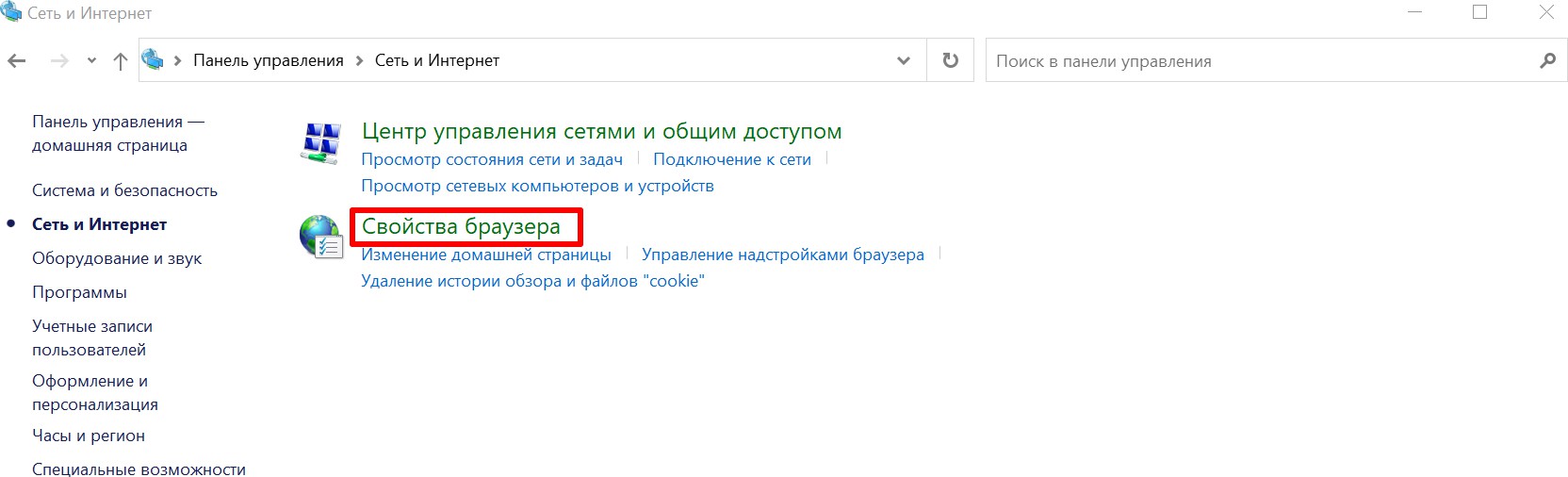Click the Browser Properties globe icon
The width and height of the screenshot is (1568, 477).
pyautogui.click(x=320, y=238)
